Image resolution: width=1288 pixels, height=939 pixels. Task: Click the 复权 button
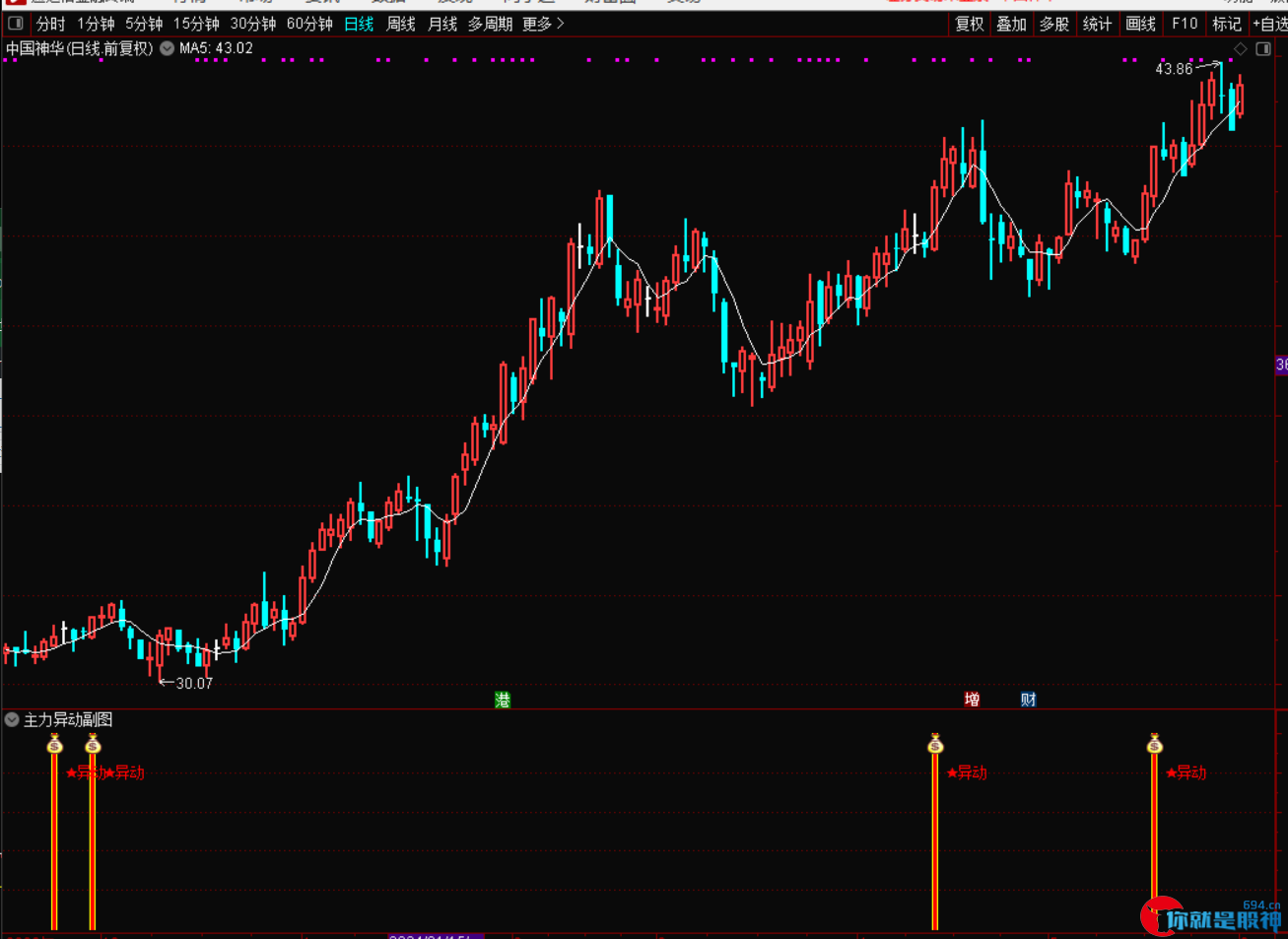(x=970, y=24)
